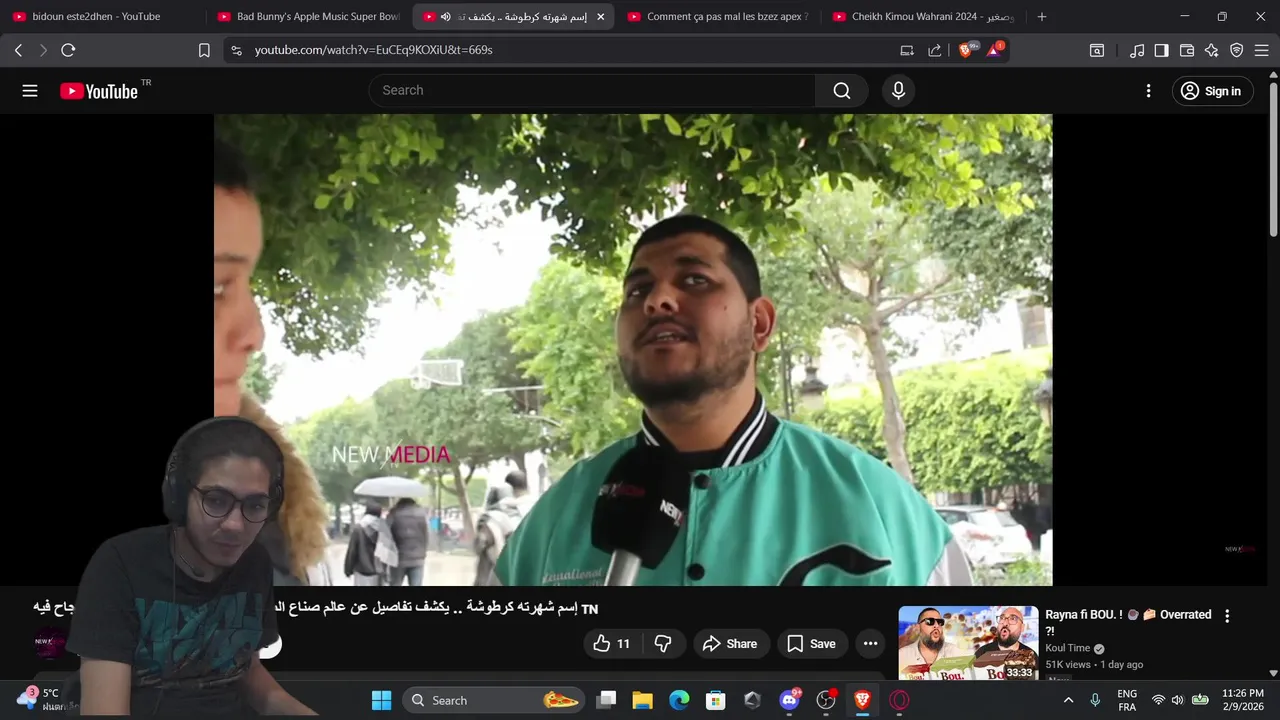Open the Windows Start menu
This screenshot has width=1280, height=720.
tap(381, 700)
